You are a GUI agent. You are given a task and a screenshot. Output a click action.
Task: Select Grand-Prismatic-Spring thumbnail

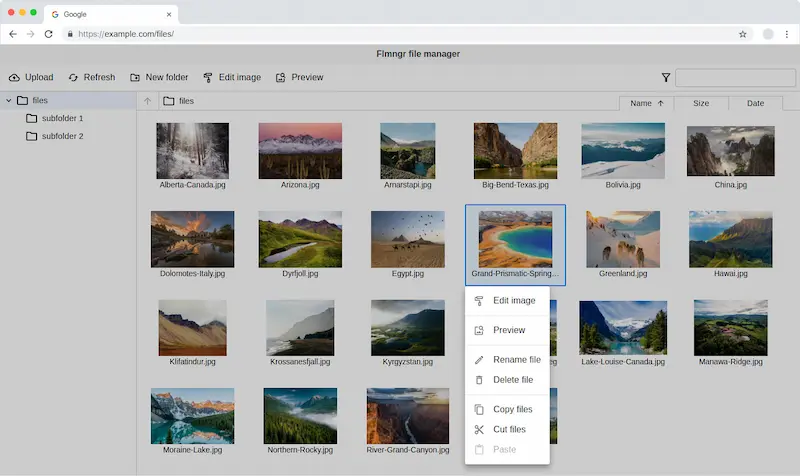(x=515, y=239)
